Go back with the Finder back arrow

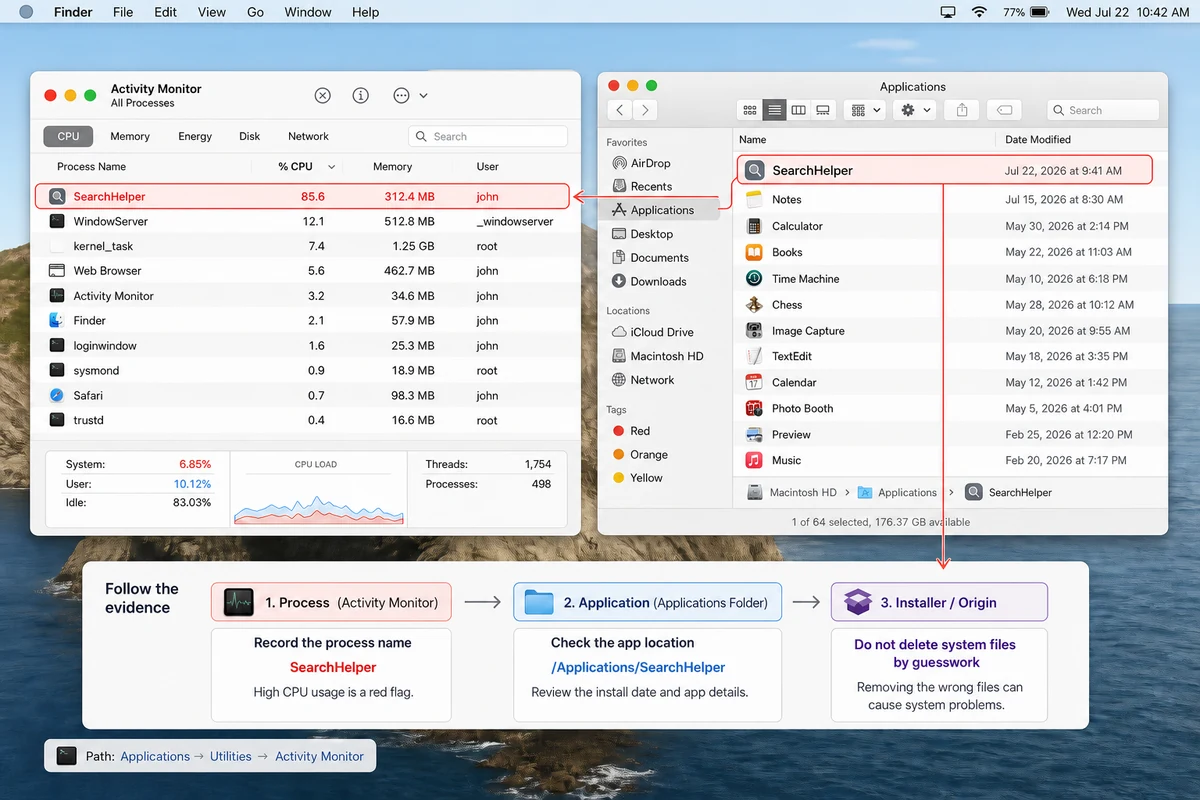[x=620, y=110]
